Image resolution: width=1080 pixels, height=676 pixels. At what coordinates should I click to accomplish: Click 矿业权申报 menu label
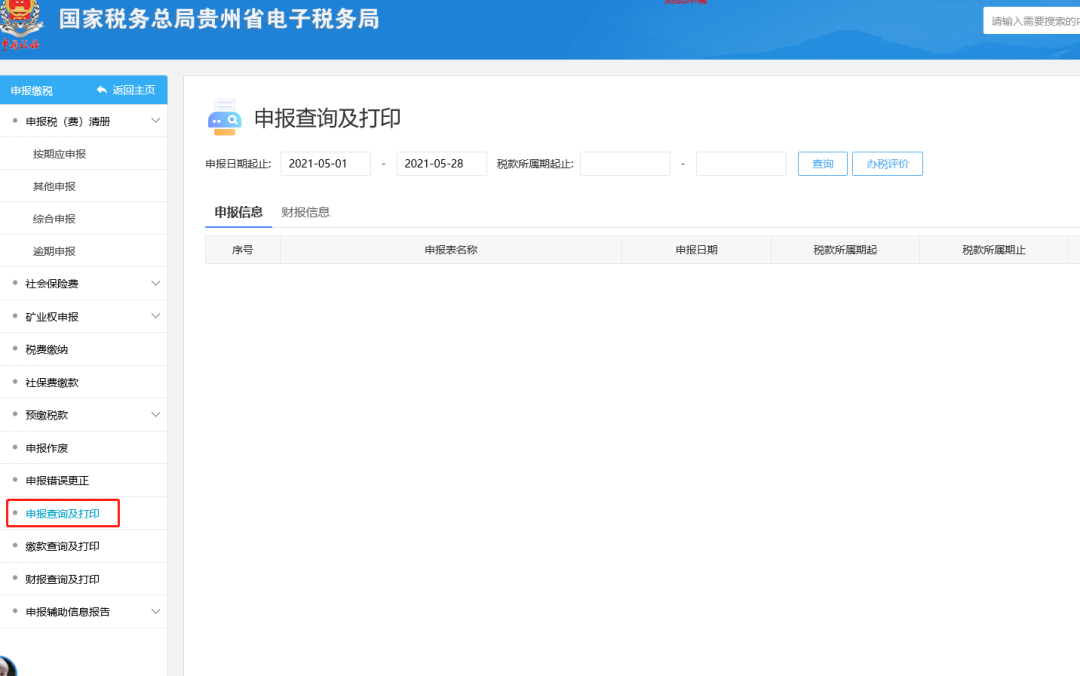coord(52,316)
